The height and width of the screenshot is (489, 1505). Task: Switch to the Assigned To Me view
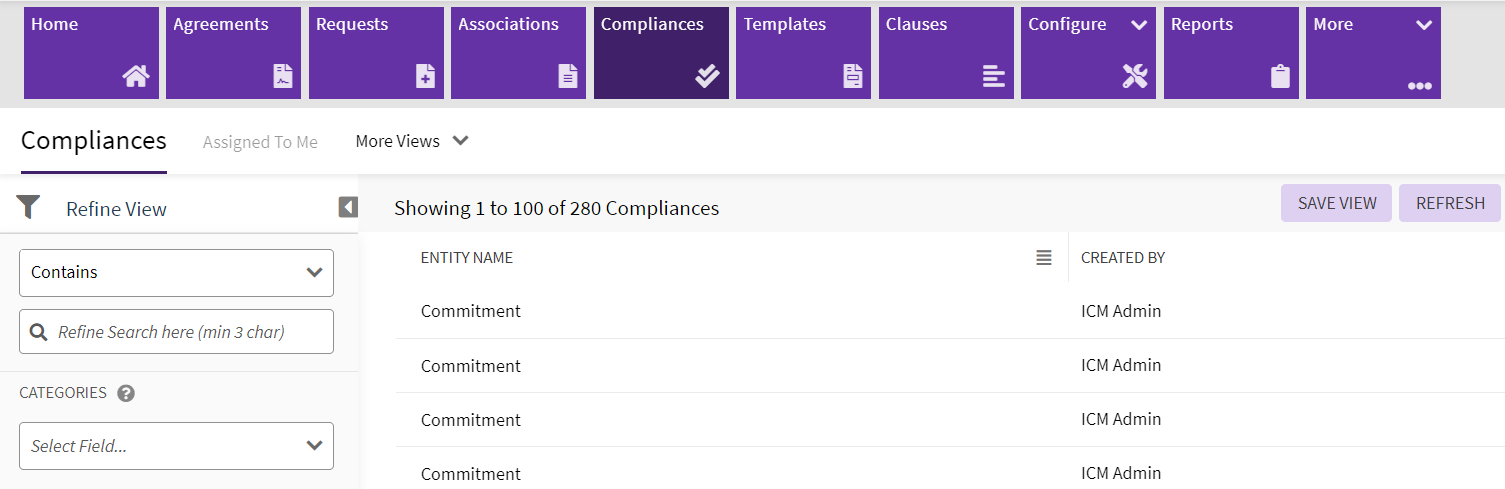coord(260,142)
